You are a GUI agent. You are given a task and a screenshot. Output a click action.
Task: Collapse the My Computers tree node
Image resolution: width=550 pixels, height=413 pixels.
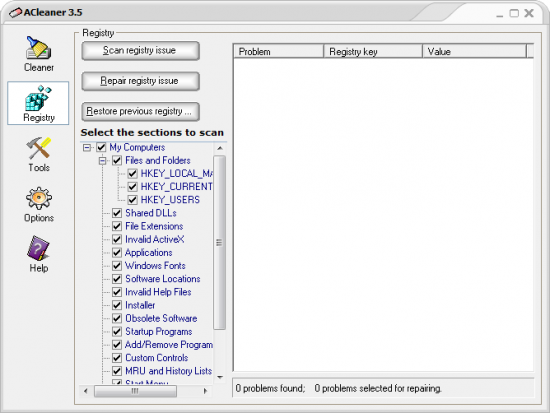(87, 147)
